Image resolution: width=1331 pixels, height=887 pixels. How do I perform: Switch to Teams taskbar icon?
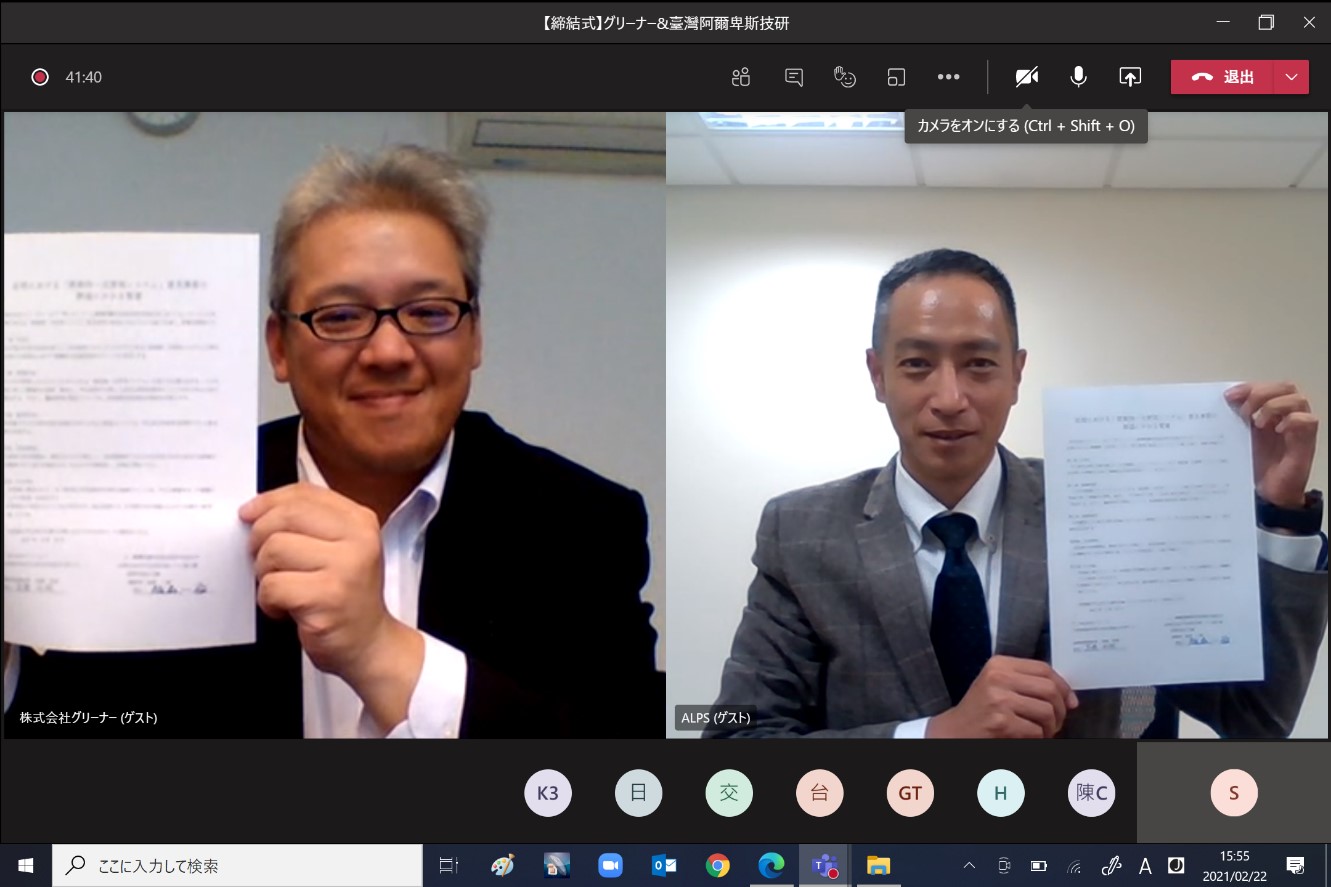(x=825, y=865)
